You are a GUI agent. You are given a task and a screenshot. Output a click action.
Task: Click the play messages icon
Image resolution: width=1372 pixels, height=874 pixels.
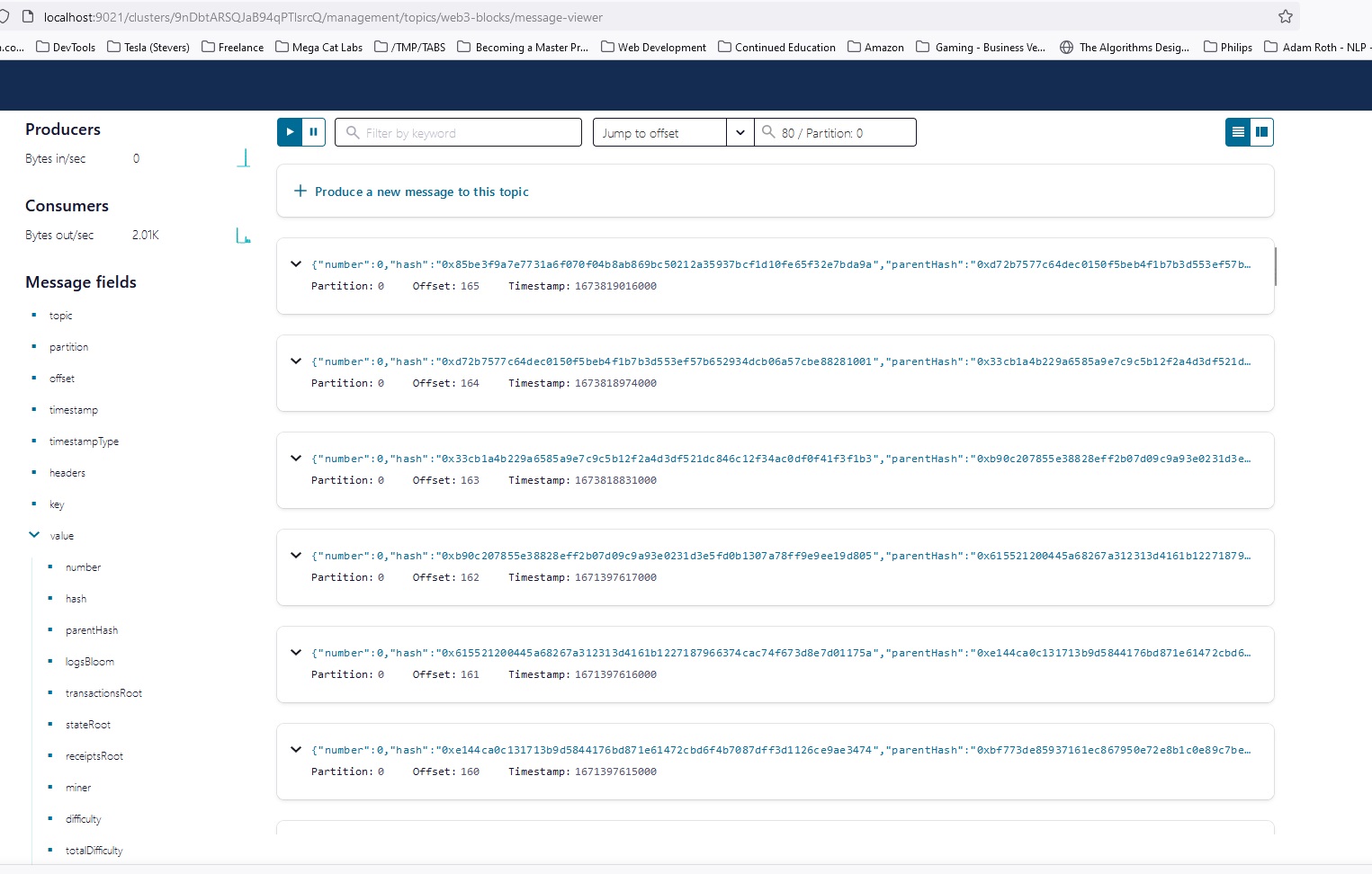[289, 131]
